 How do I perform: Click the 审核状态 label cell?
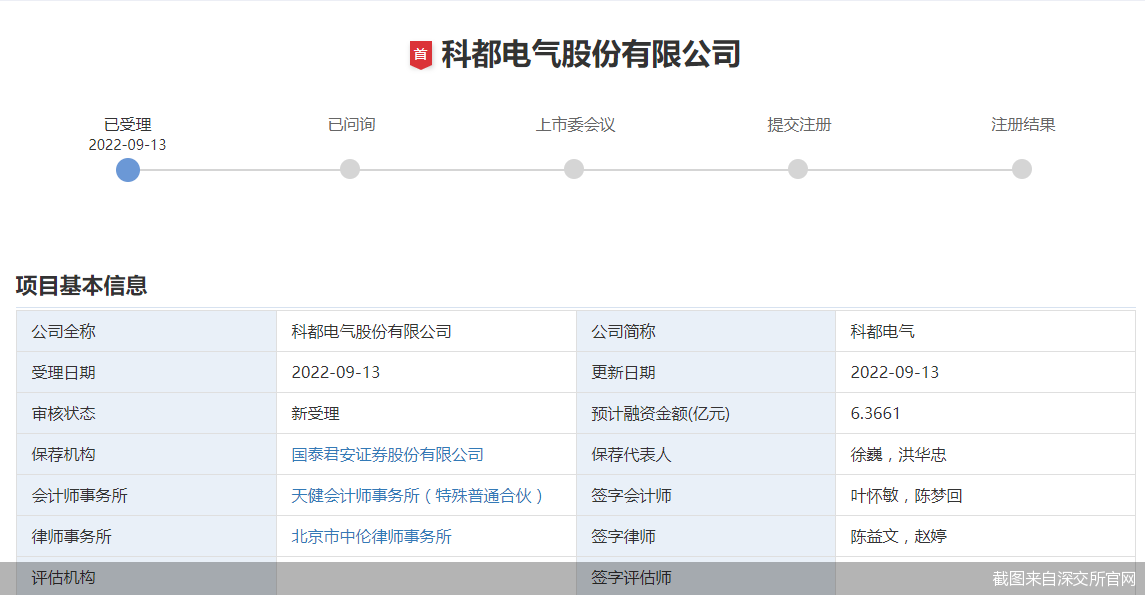[x=147, y=413]
